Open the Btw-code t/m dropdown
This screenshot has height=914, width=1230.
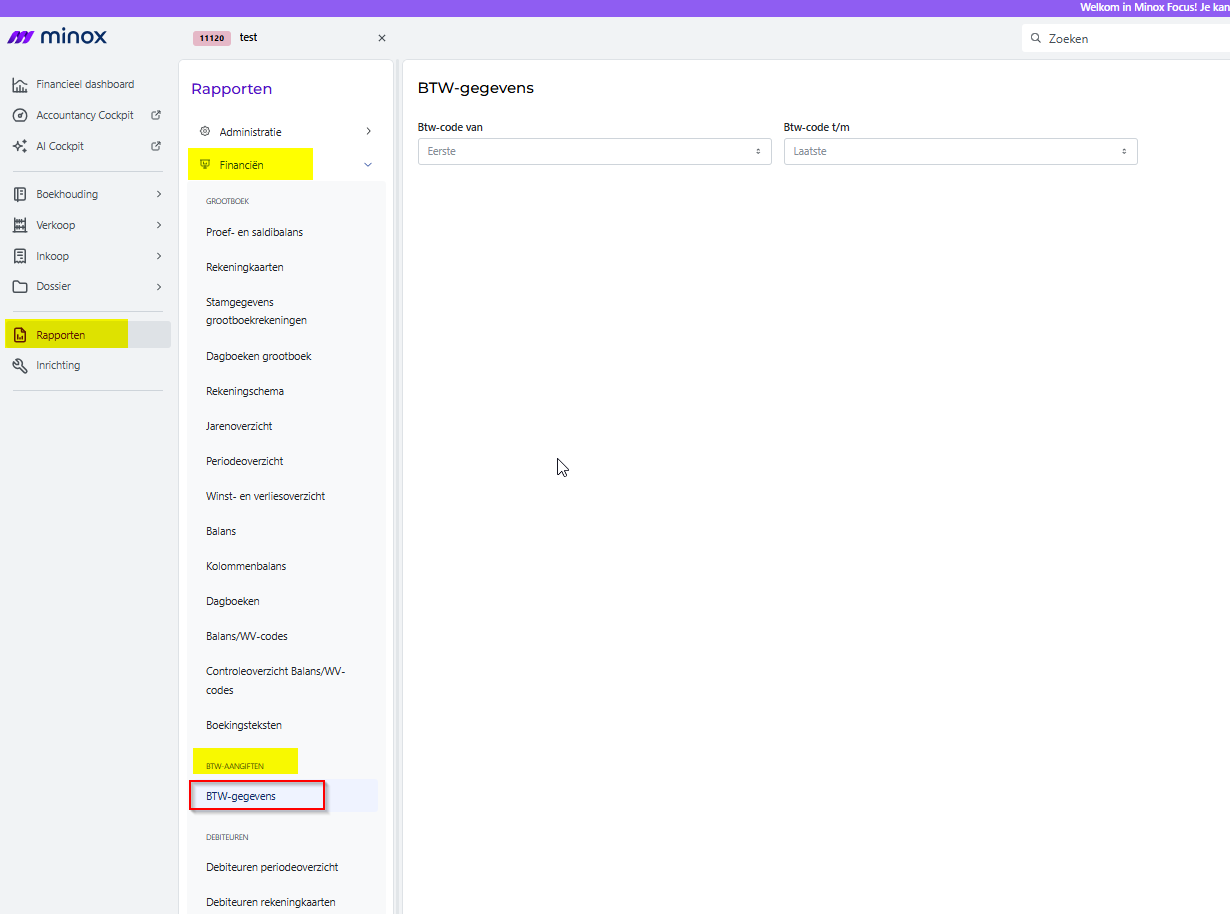point(961,151)
